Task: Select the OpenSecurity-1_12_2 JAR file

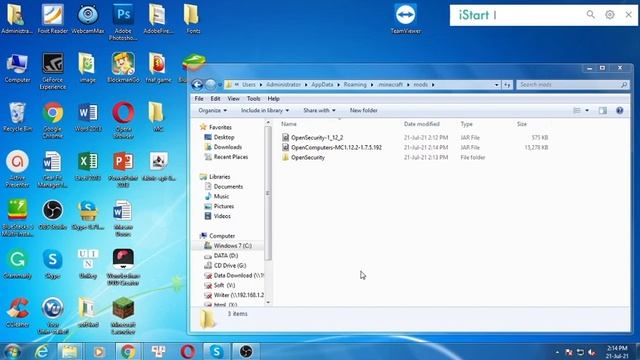Action: (x=317, y=138)
